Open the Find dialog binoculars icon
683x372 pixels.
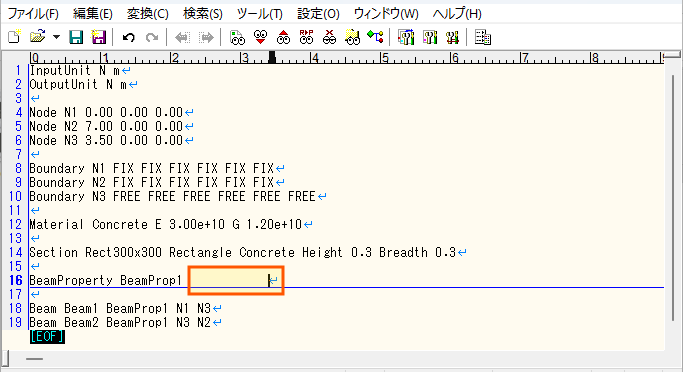[x=237, y=37]
